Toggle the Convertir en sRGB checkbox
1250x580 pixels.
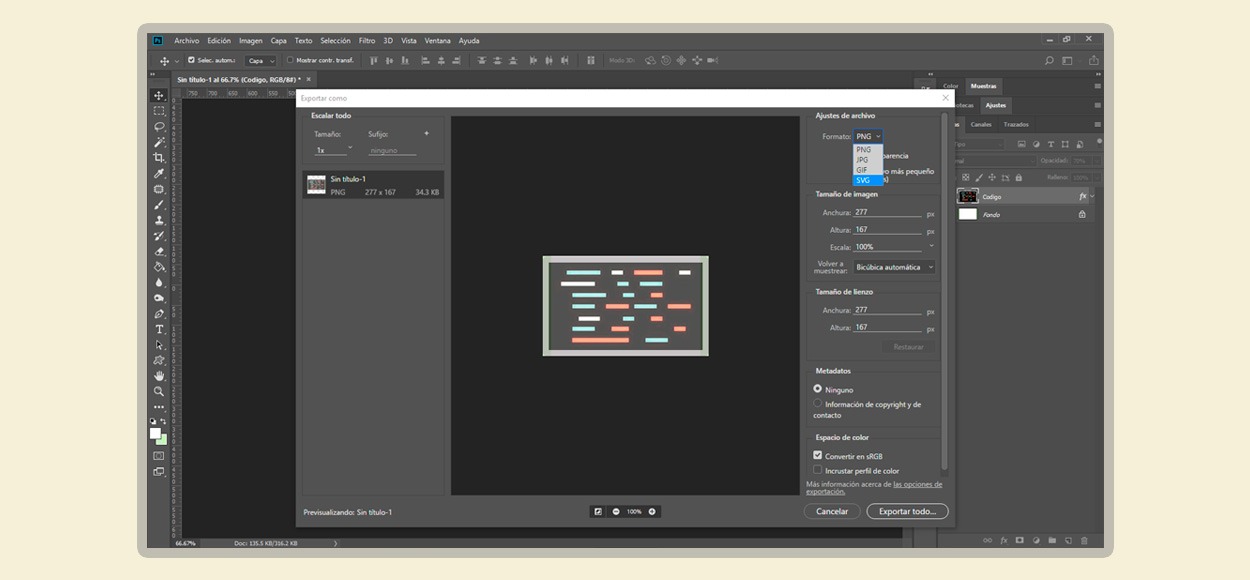(x=817, y=455)
